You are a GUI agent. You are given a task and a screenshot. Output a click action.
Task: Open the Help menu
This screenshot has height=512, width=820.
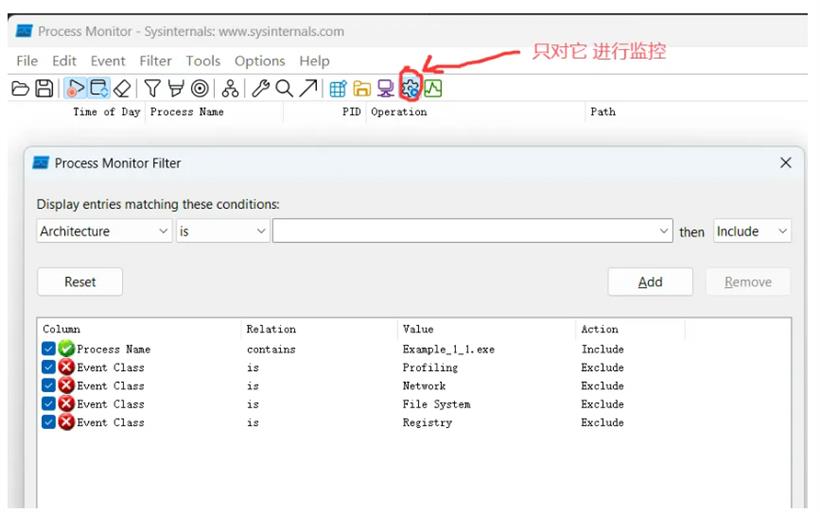tap(314, 61)
